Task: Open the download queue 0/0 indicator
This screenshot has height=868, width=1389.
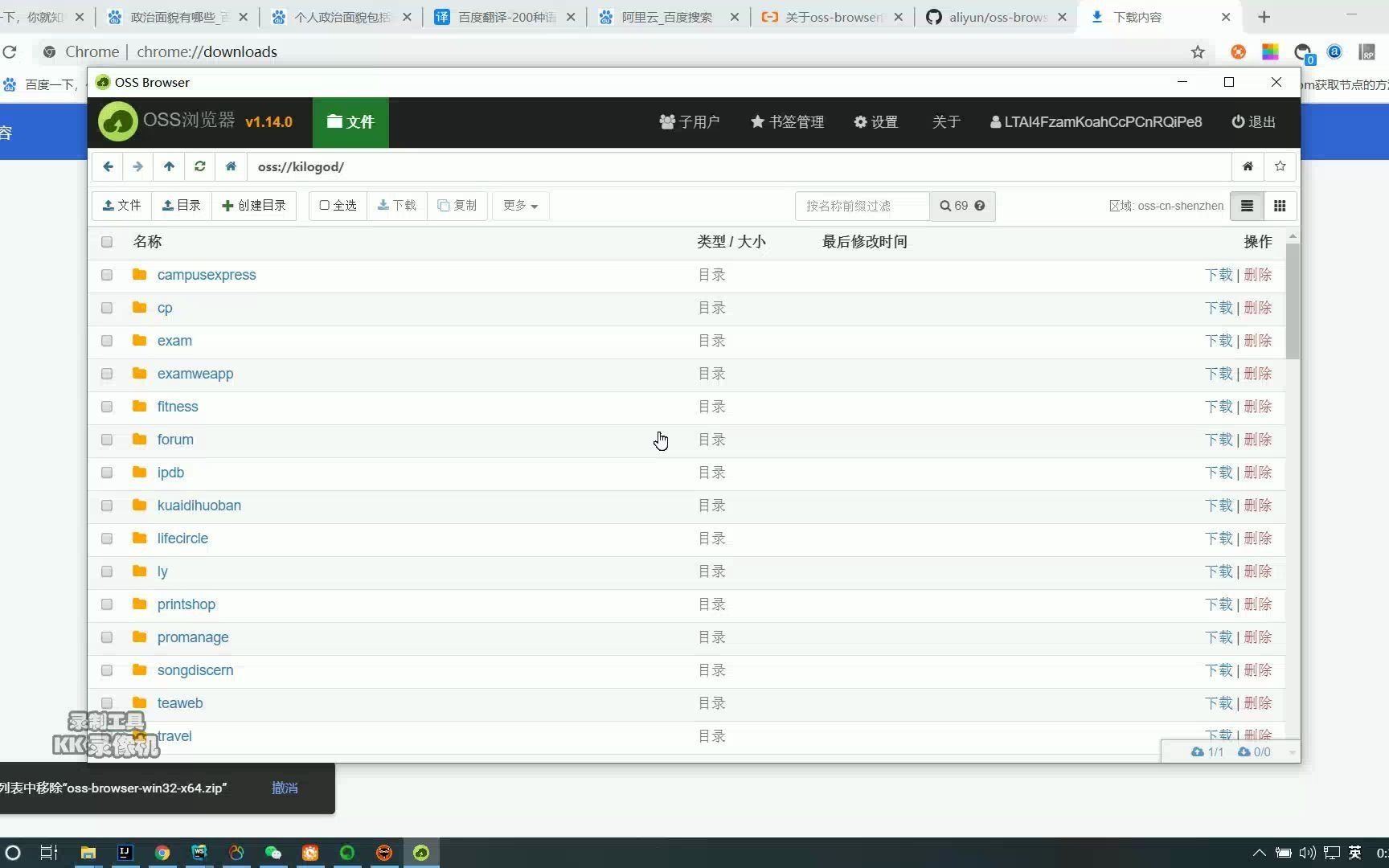Action: click(x=1254, y=751)
